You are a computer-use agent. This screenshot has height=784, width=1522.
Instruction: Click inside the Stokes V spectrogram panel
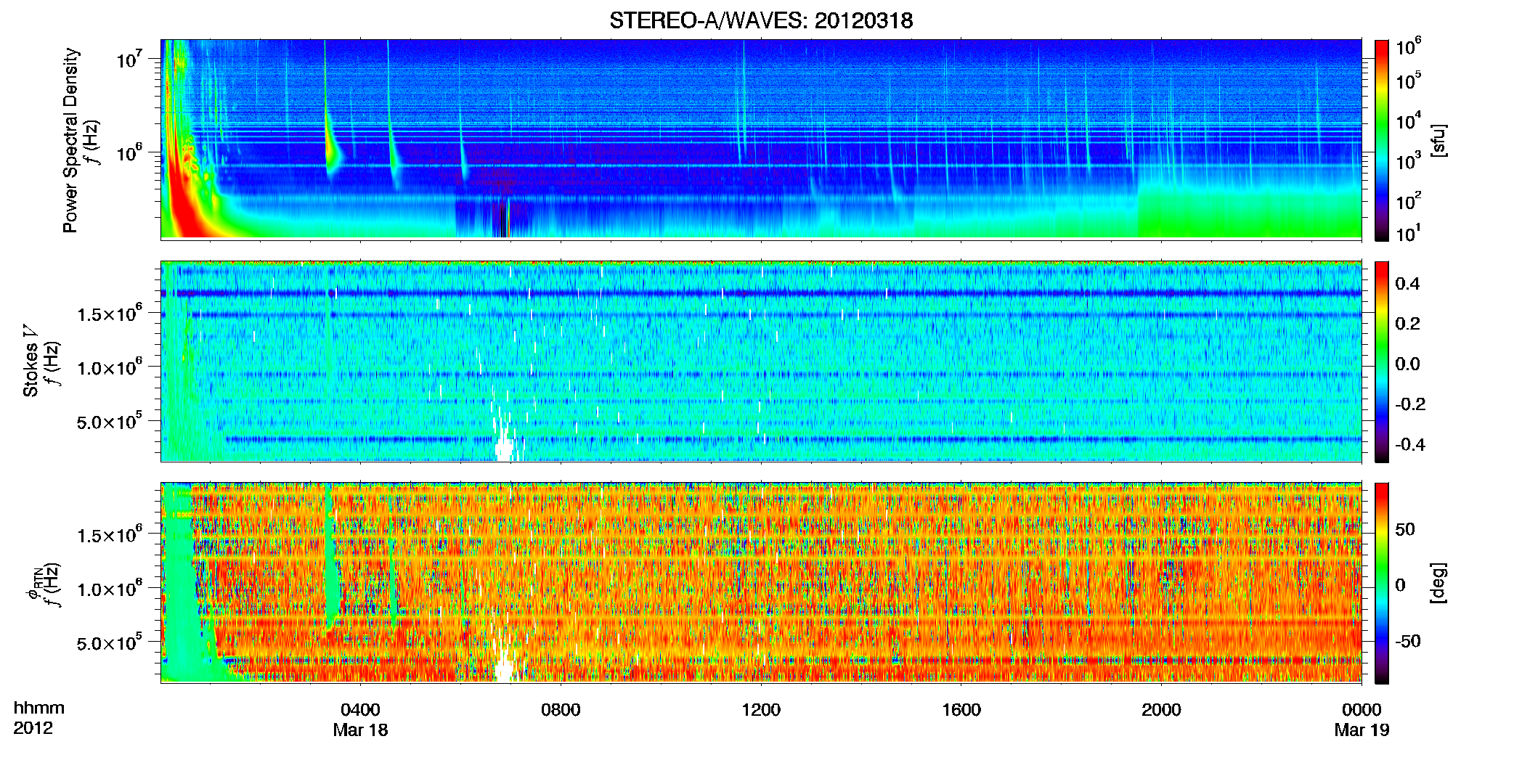click(x=761, y=362)
